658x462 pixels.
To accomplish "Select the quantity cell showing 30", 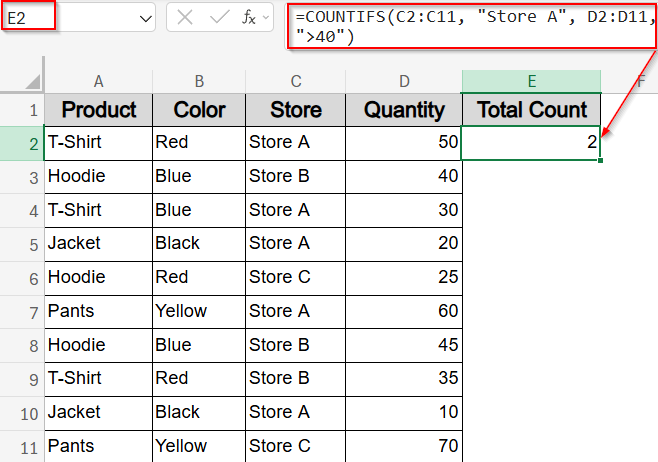I will [x=404, y=210].
